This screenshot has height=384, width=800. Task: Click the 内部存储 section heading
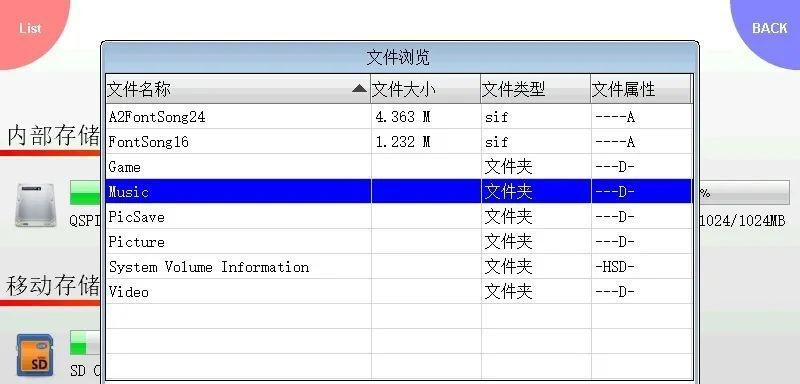click(53, 137)
